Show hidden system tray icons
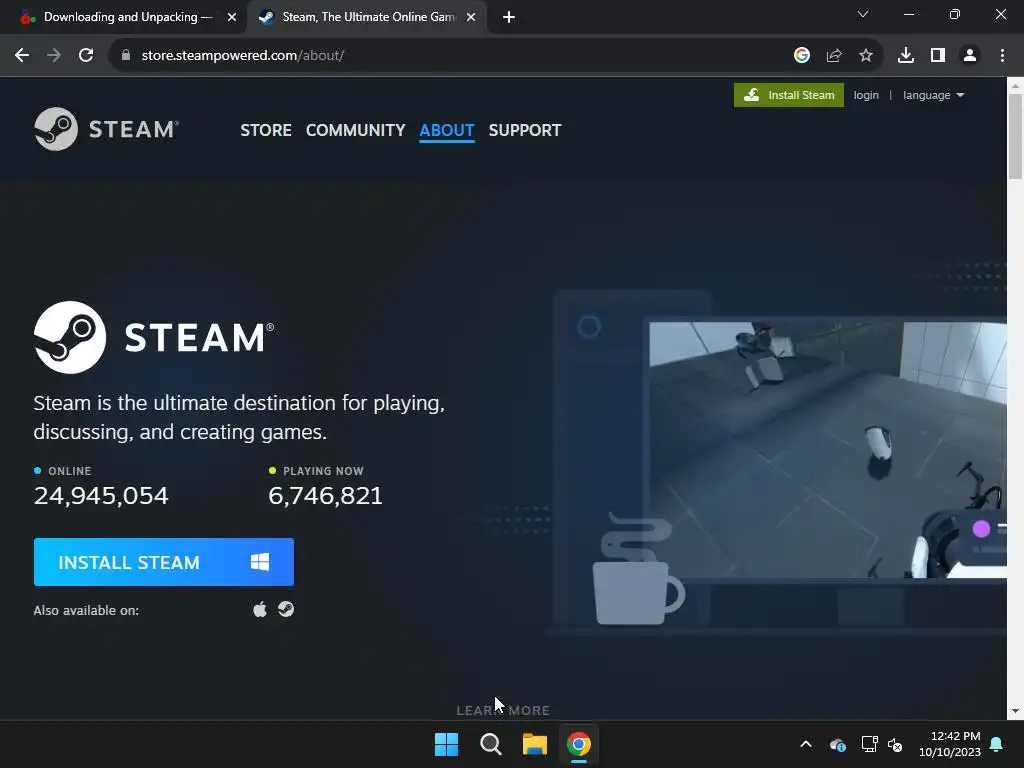This screenshot has width=1024, height=768. pyautogui.click(x=806, y=744)
